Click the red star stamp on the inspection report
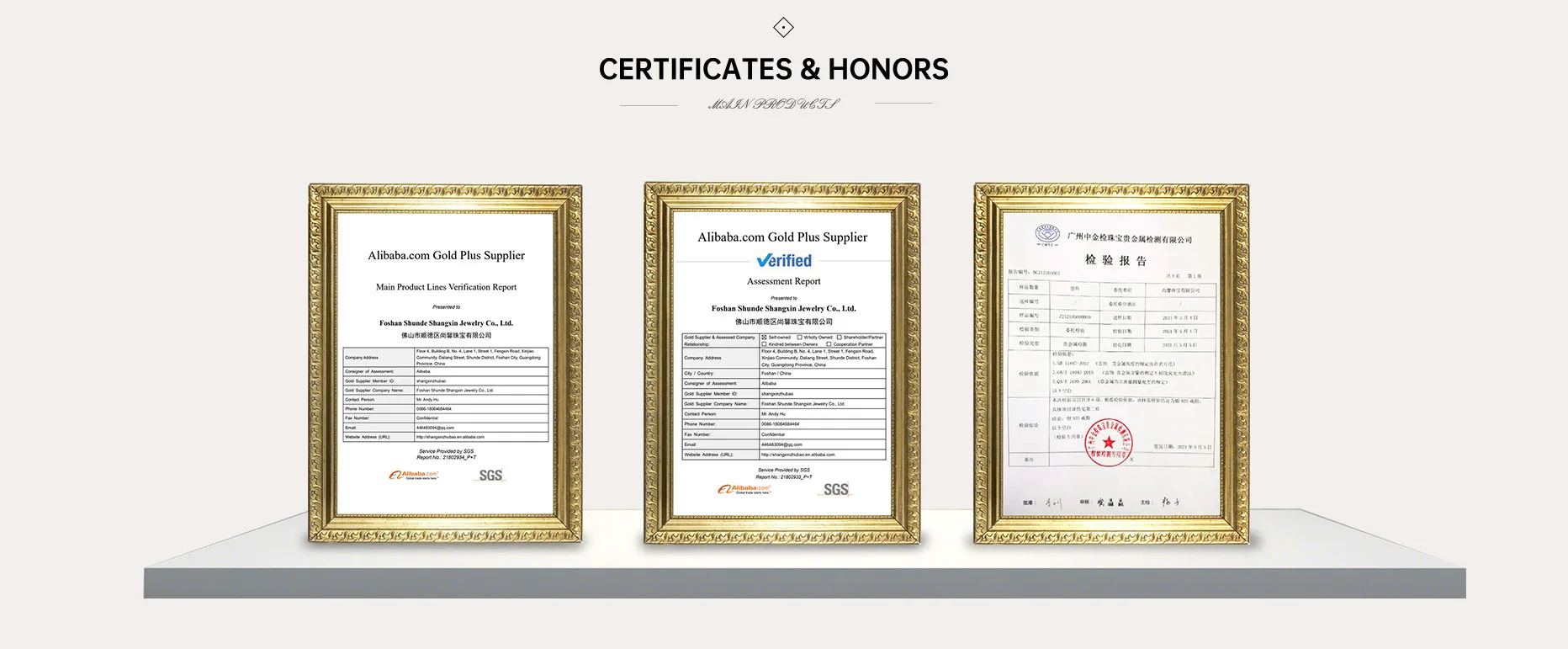The height and width of the screenshot is (649, 1568). tap(1109, 443)
